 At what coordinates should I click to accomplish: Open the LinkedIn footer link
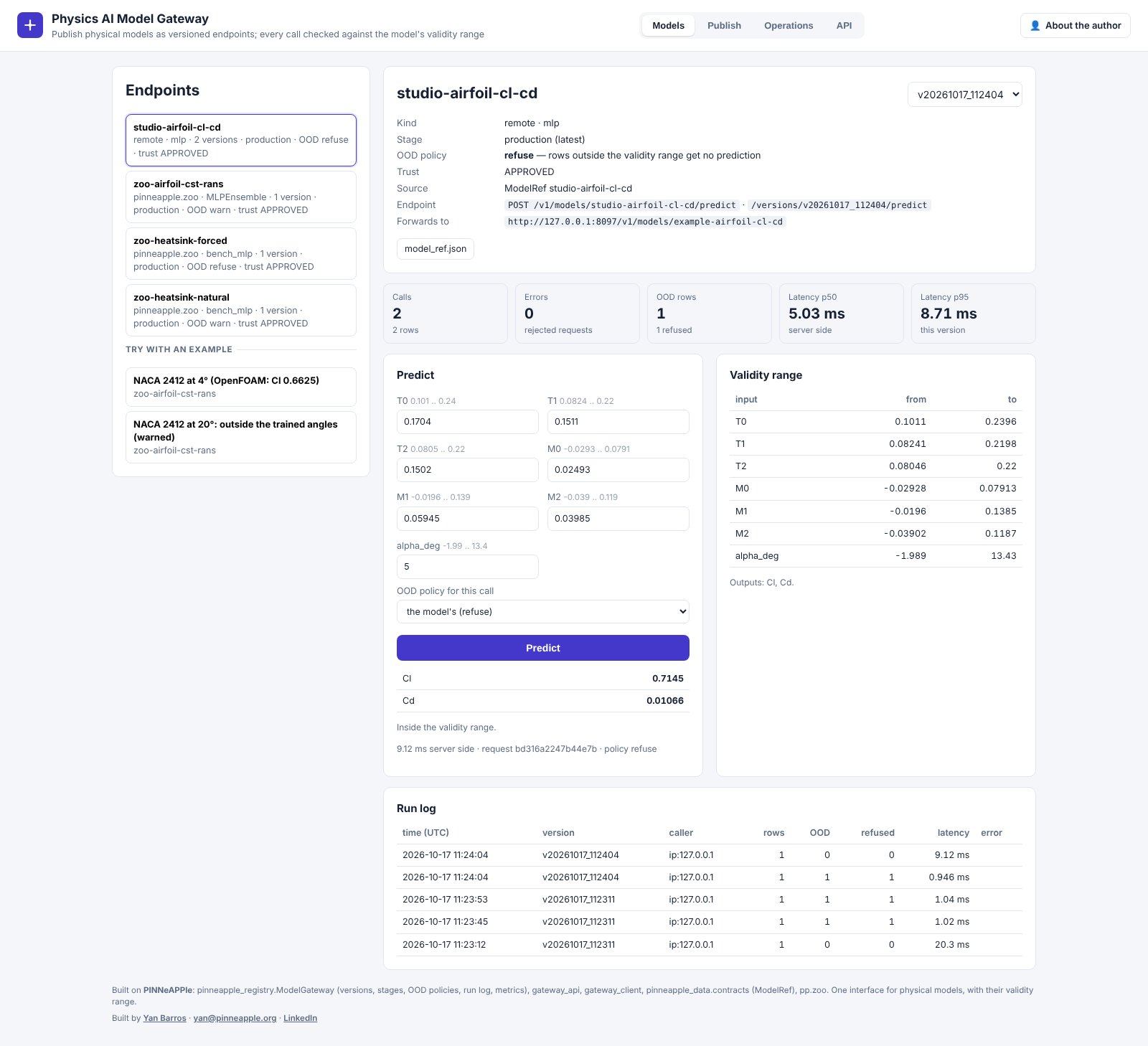(x=300, y=1018)
